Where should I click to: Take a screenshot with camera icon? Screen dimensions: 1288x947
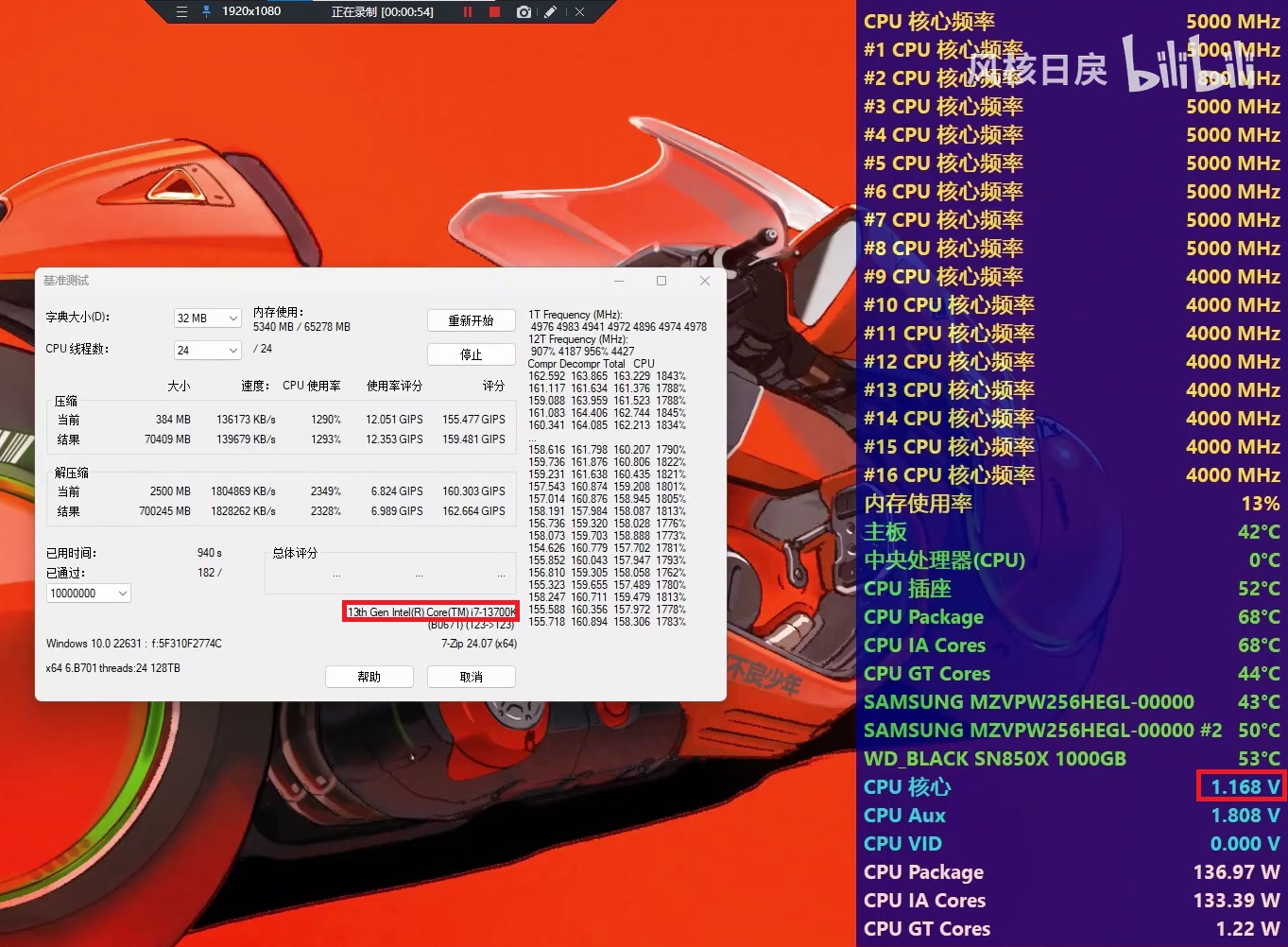coord(524,11)
